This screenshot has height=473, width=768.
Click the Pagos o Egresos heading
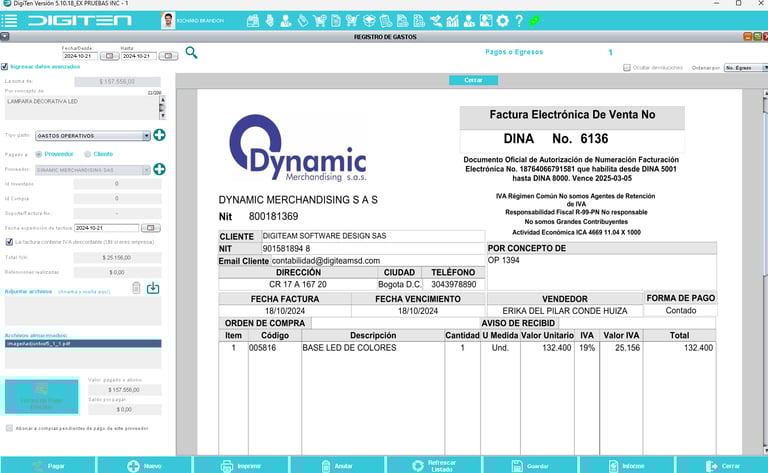tap(514, 52)
